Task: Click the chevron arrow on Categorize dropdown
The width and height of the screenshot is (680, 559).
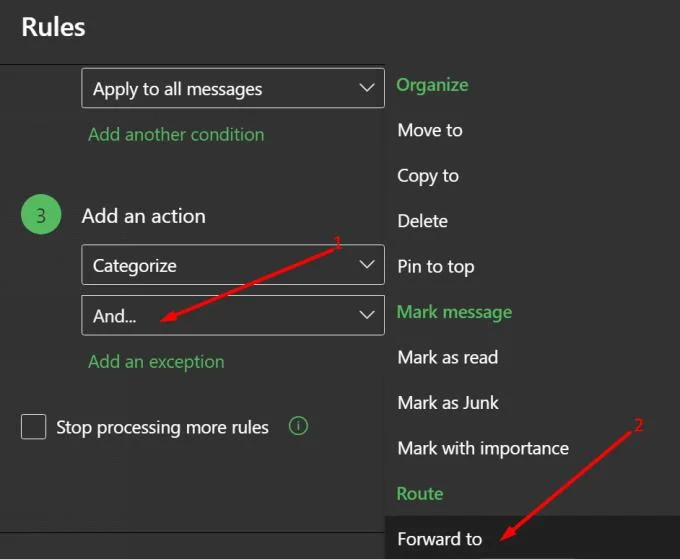Action: [367, 265]
